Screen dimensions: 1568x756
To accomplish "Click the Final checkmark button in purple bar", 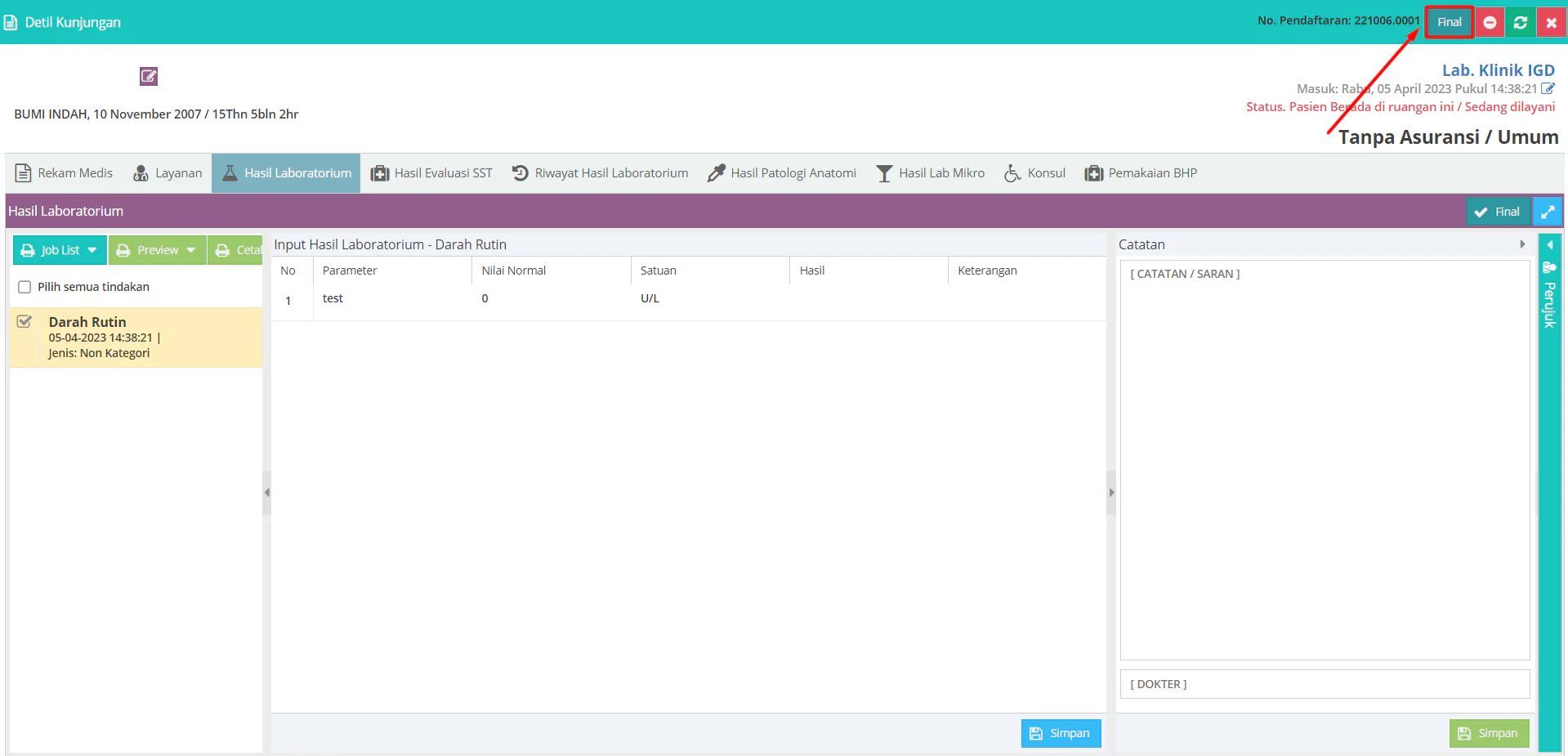I will (1497, 212).
